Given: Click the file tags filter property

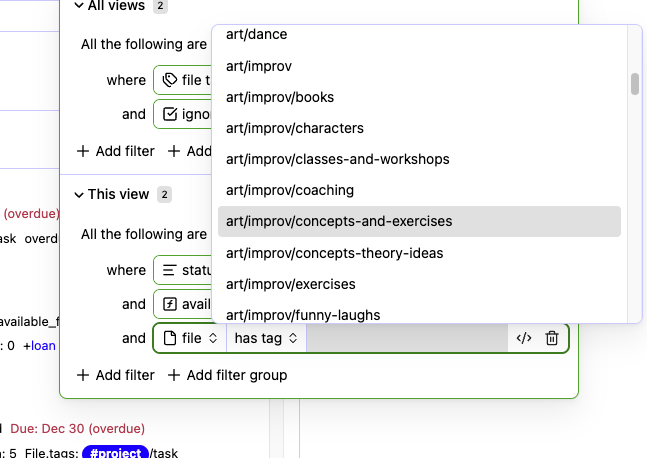Looking at the screenshot, I should pos(184,80).
